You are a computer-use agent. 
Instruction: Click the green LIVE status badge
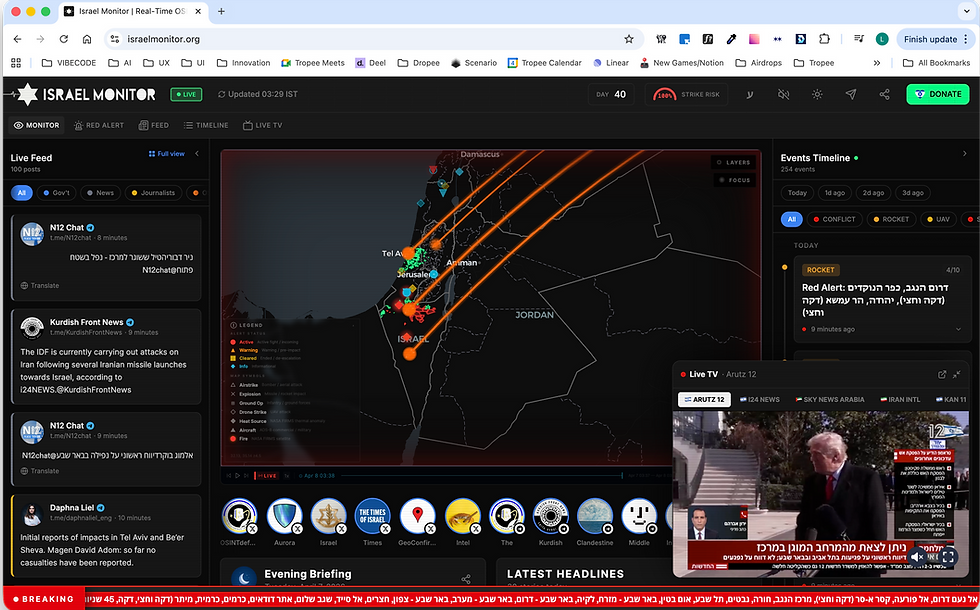click(x=186, y=94)
